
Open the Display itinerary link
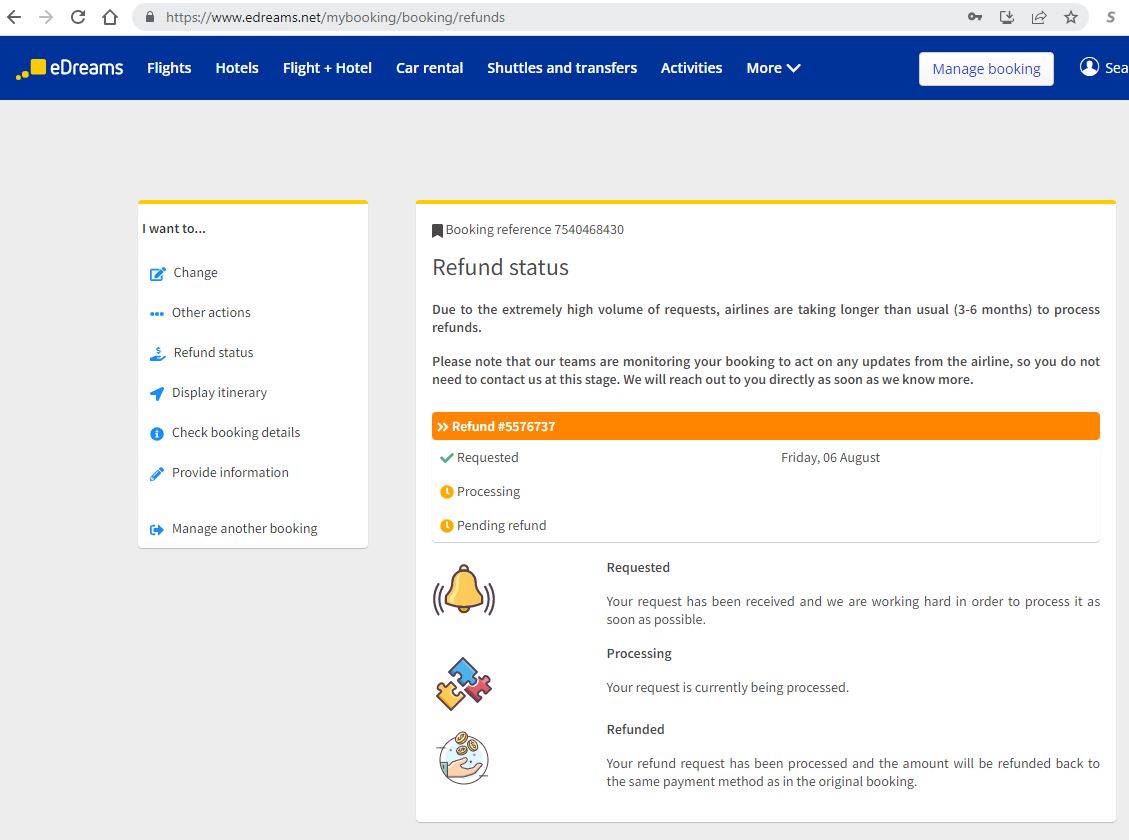(x=220, y=392)
